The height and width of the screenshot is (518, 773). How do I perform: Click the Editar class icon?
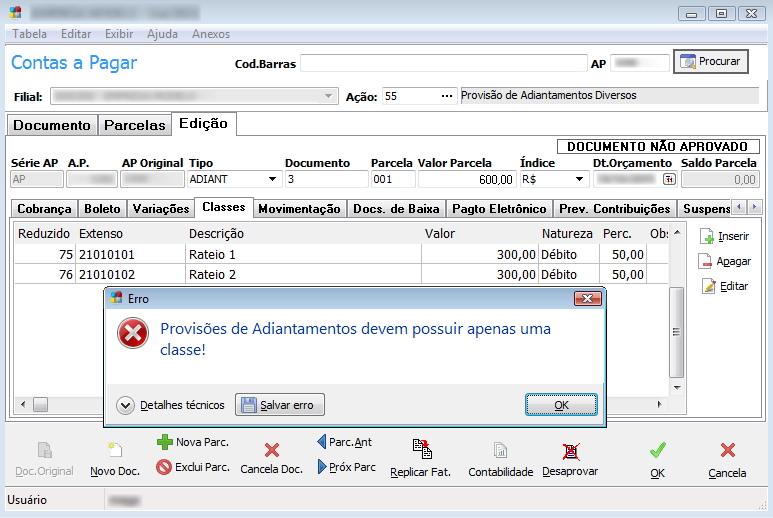[x=711, y=286]
